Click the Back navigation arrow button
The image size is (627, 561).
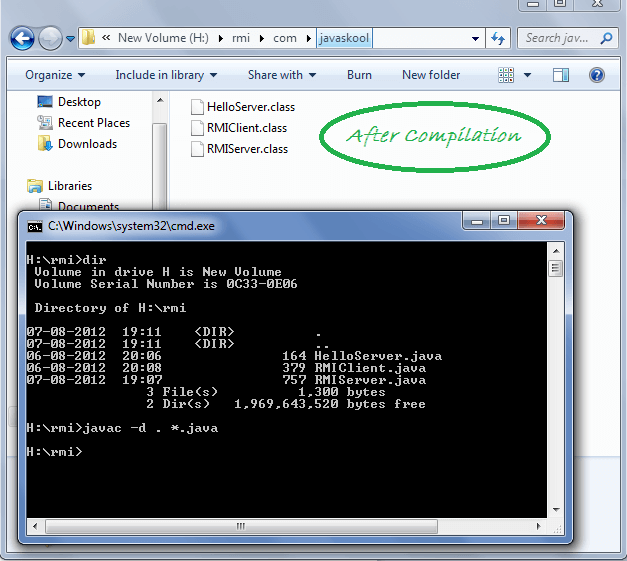[x=23, y=39]
